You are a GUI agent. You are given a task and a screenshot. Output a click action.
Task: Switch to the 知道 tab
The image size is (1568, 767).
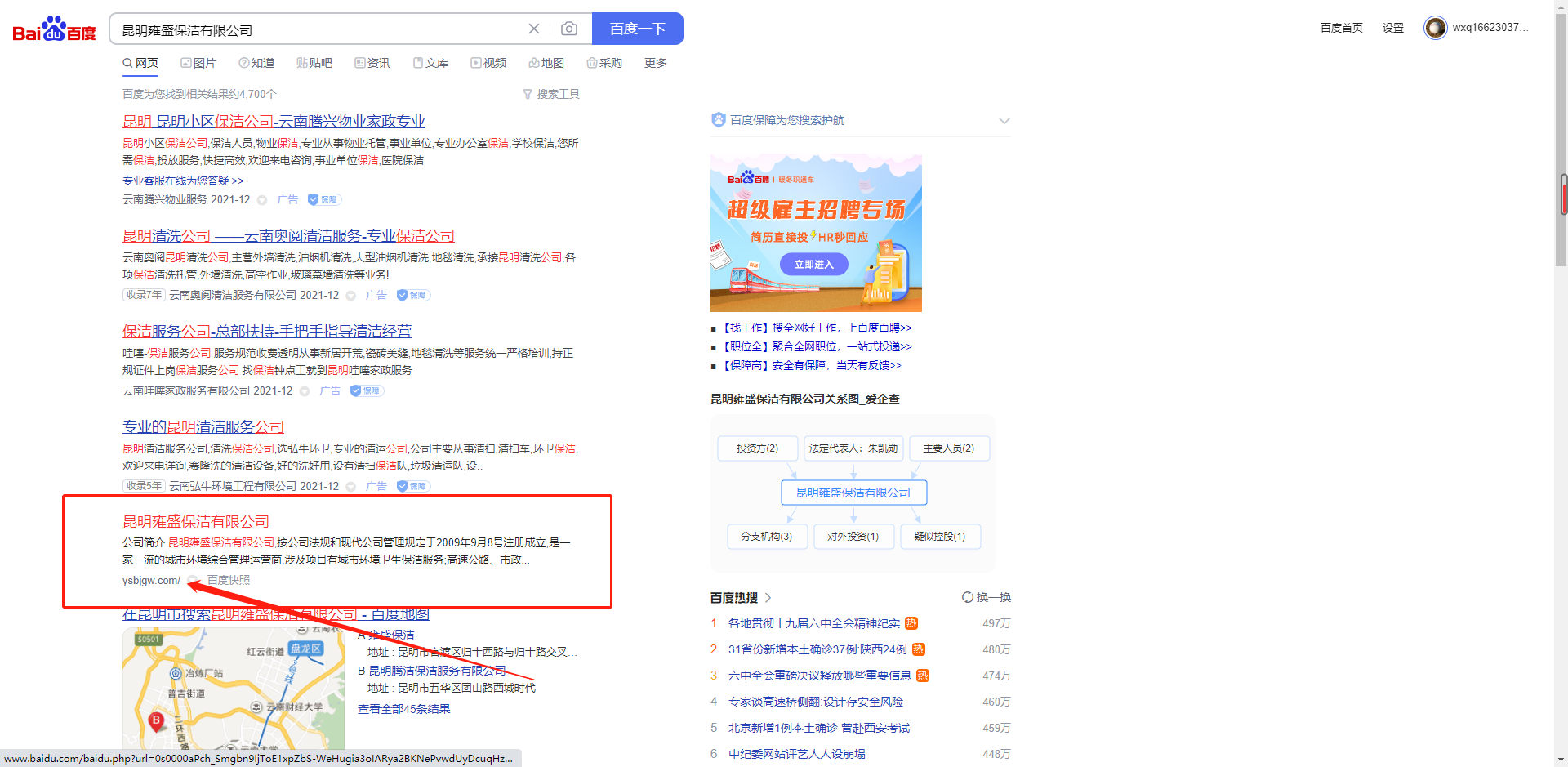(x=256, y=63)
